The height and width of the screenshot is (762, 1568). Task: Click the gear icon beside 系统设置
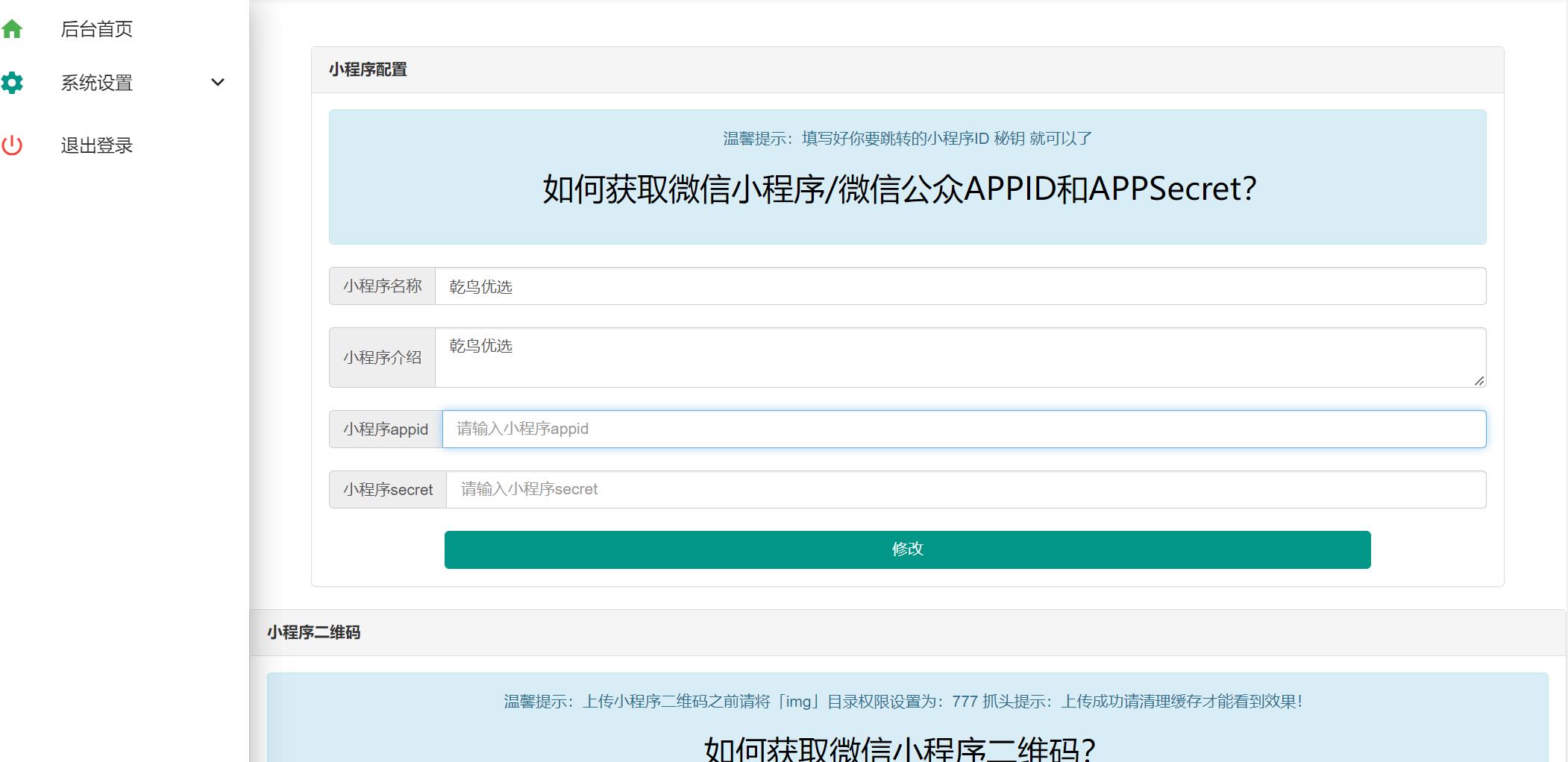(x=12, y=83)
